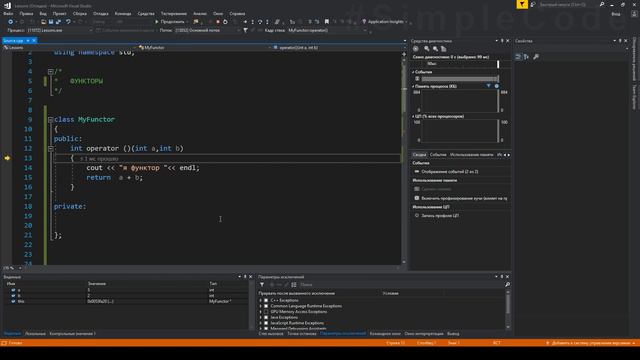Click the Undo icon
This screenshot has height=360, width=640.
coord(68,22)
